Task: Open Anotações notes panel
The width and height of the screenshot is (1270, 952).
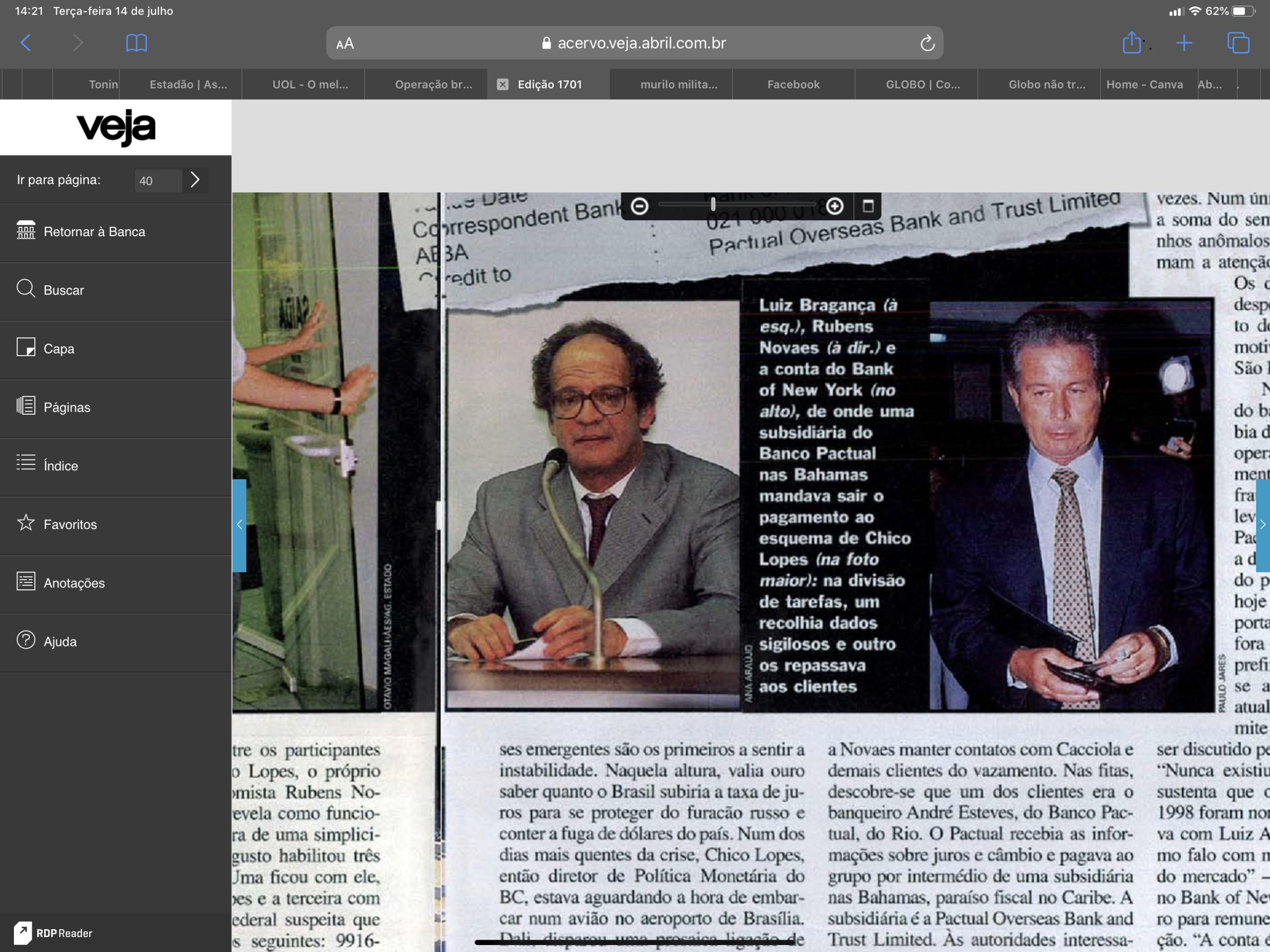Action: 116,583
